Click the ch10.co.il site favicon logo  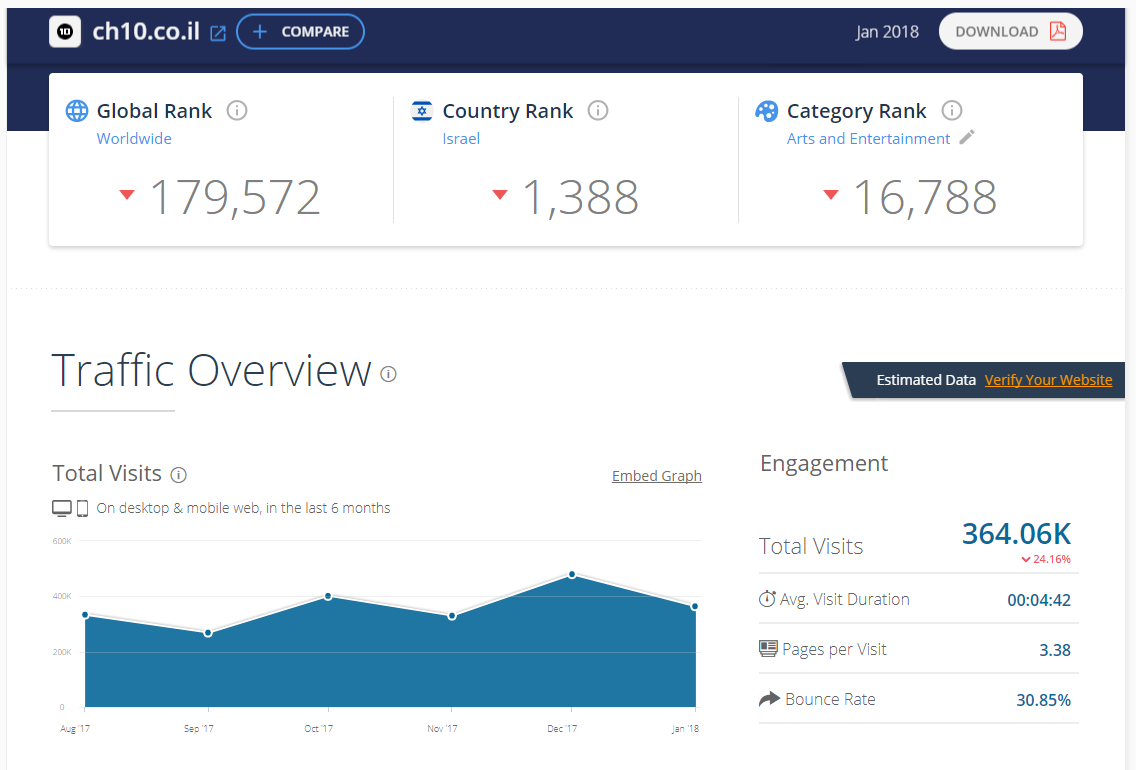click(x=65, y=32)
